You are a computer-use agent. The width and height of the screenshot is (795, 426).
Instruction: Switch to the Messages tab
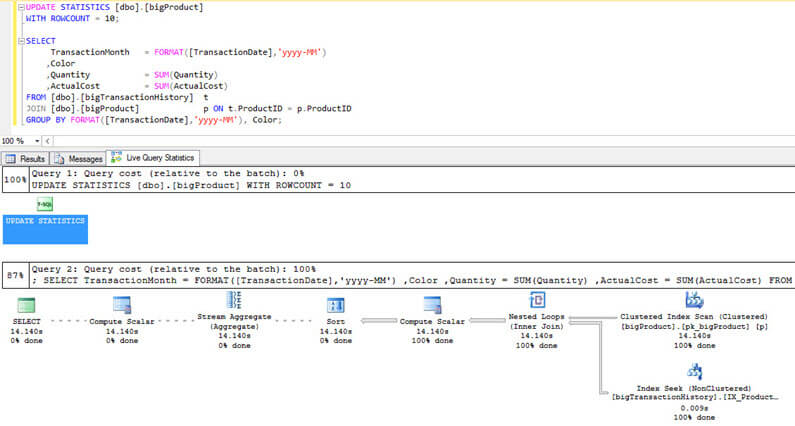(78, 159)
